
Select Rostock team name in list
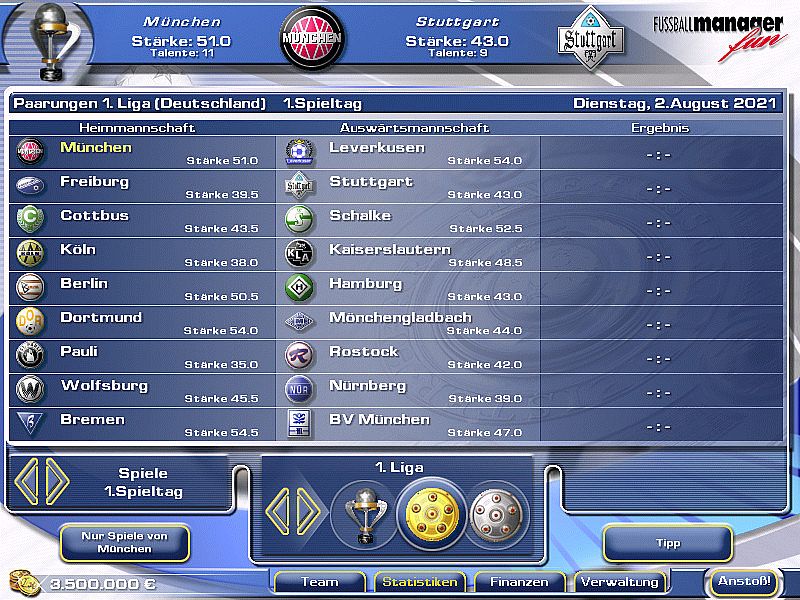pyautogui.click(x=364, y=352)
